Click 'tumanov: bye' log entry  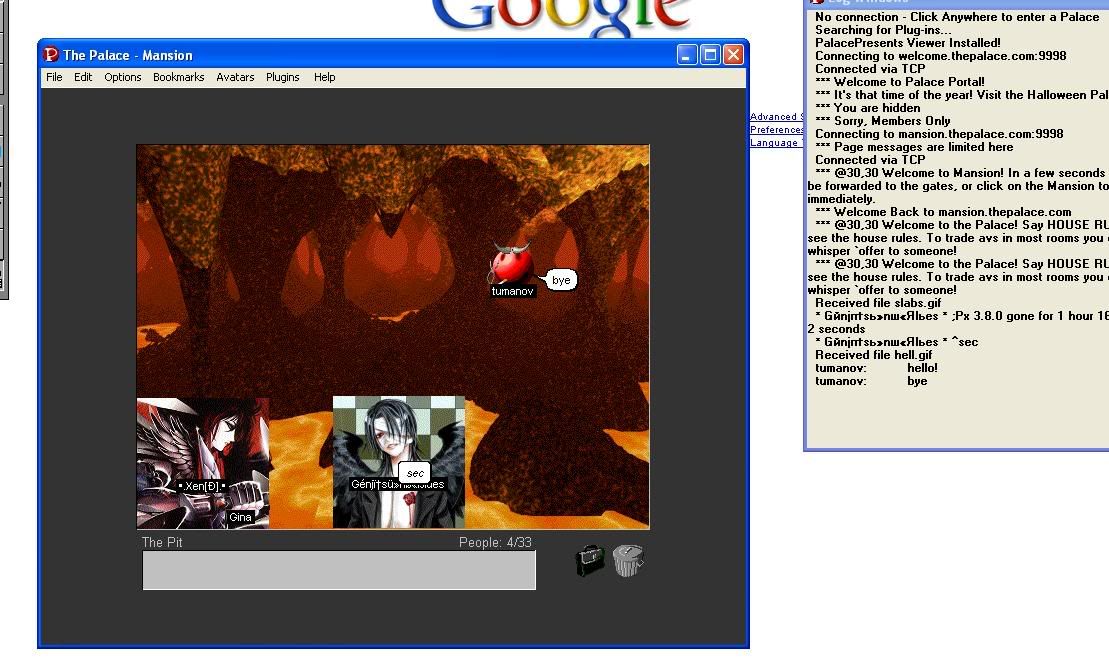coord(871,381)
